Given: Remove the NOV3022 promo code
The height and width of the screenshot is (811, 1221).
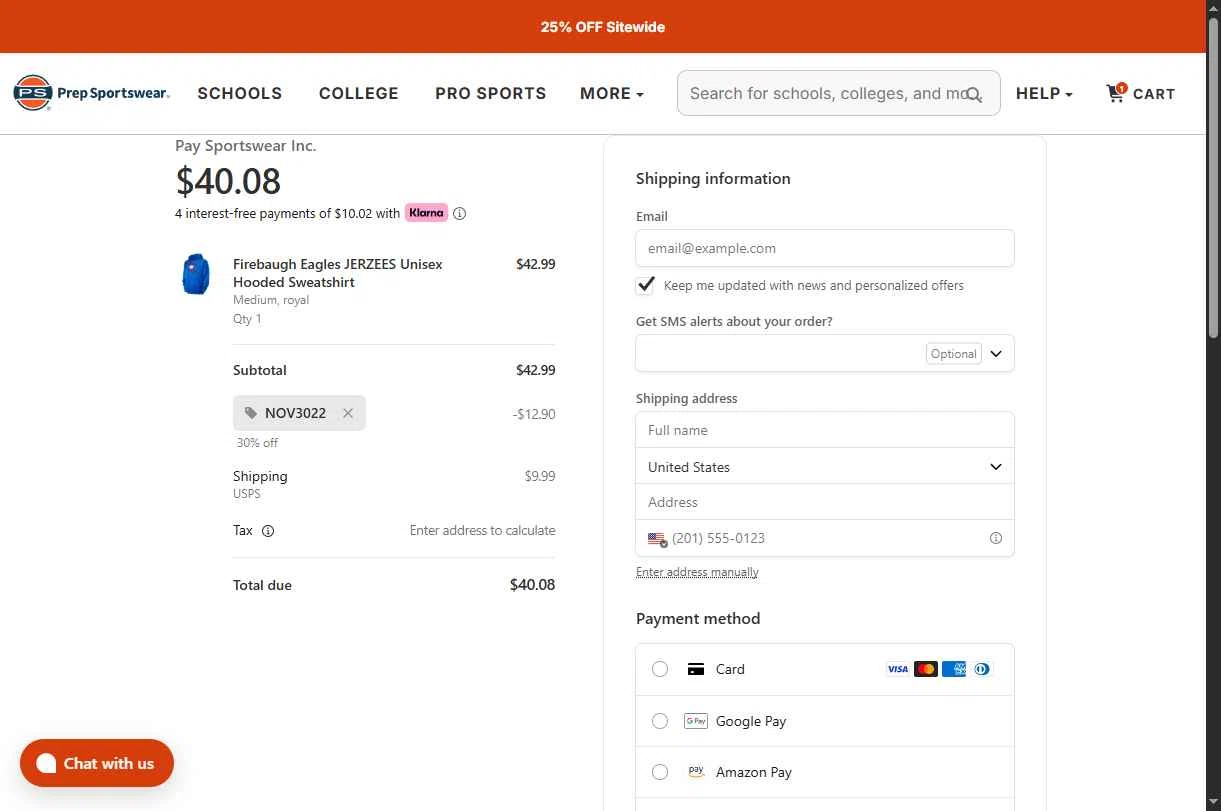Looking at the screenshot, I should click(348, 413).
